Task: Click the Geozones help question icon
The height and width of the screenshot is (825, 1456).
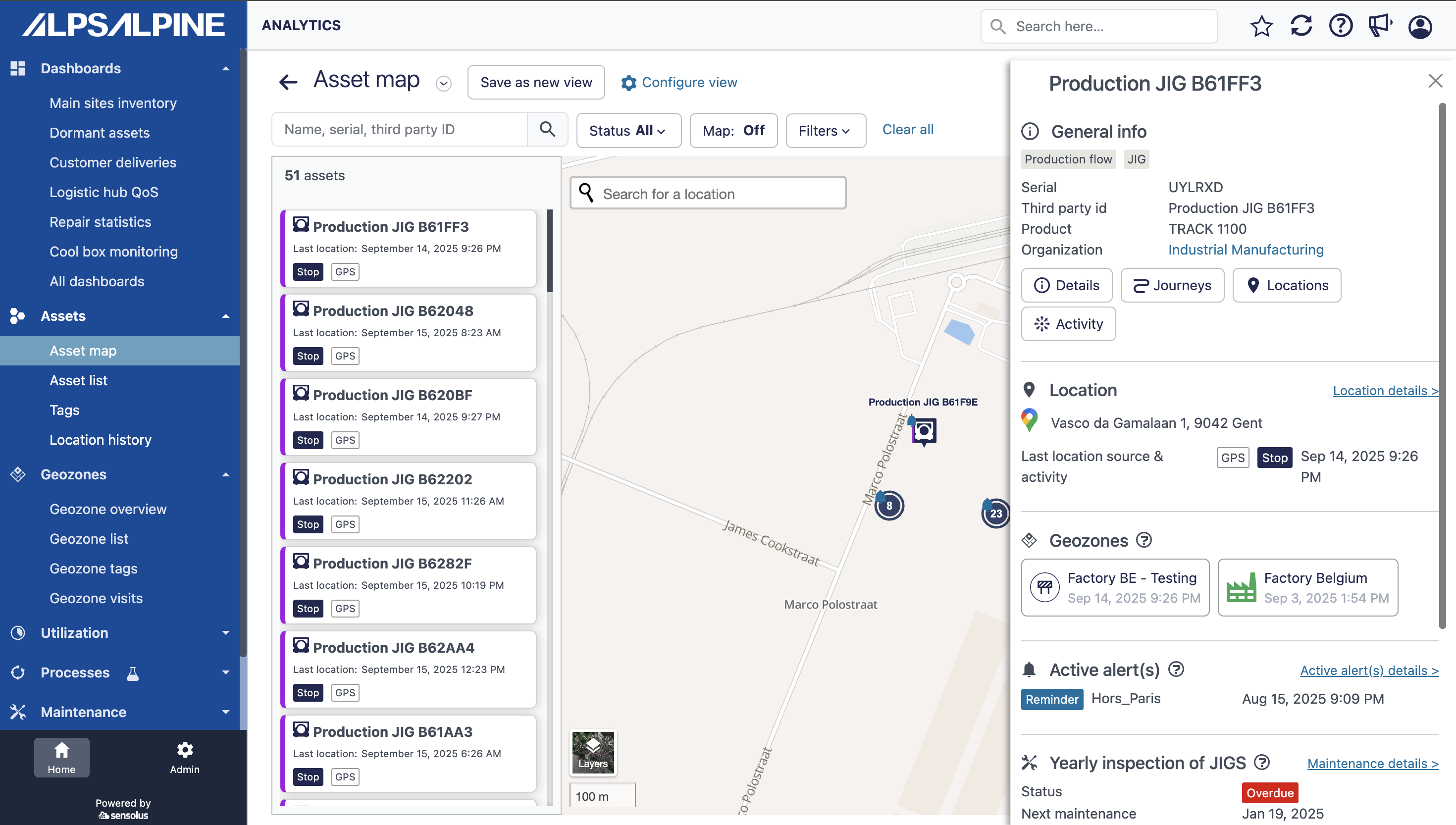Action: pos(1144,540)
